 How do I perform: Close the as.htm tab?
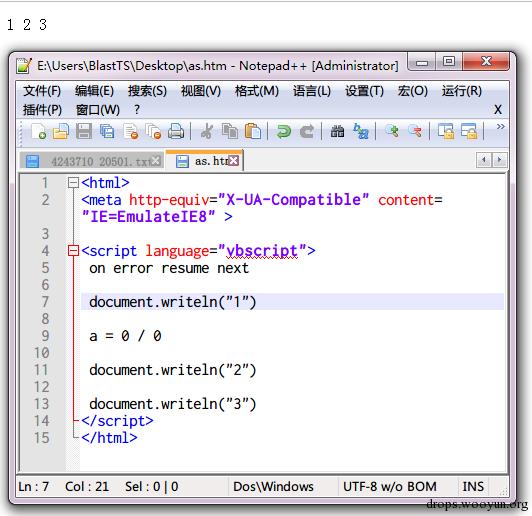[233, 160]
